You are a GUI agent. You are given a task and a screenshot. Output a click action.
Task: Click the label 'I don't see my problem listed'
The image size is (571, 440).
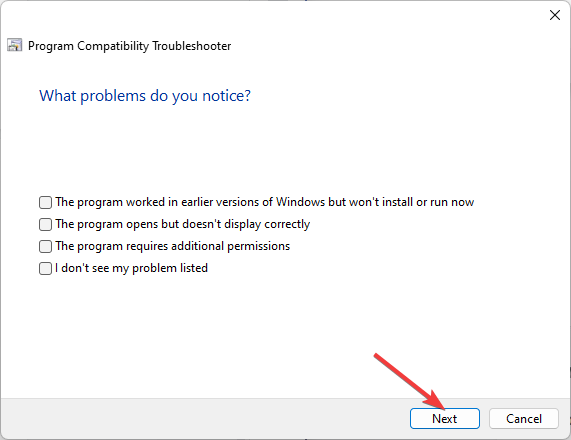tap(131, 268)
